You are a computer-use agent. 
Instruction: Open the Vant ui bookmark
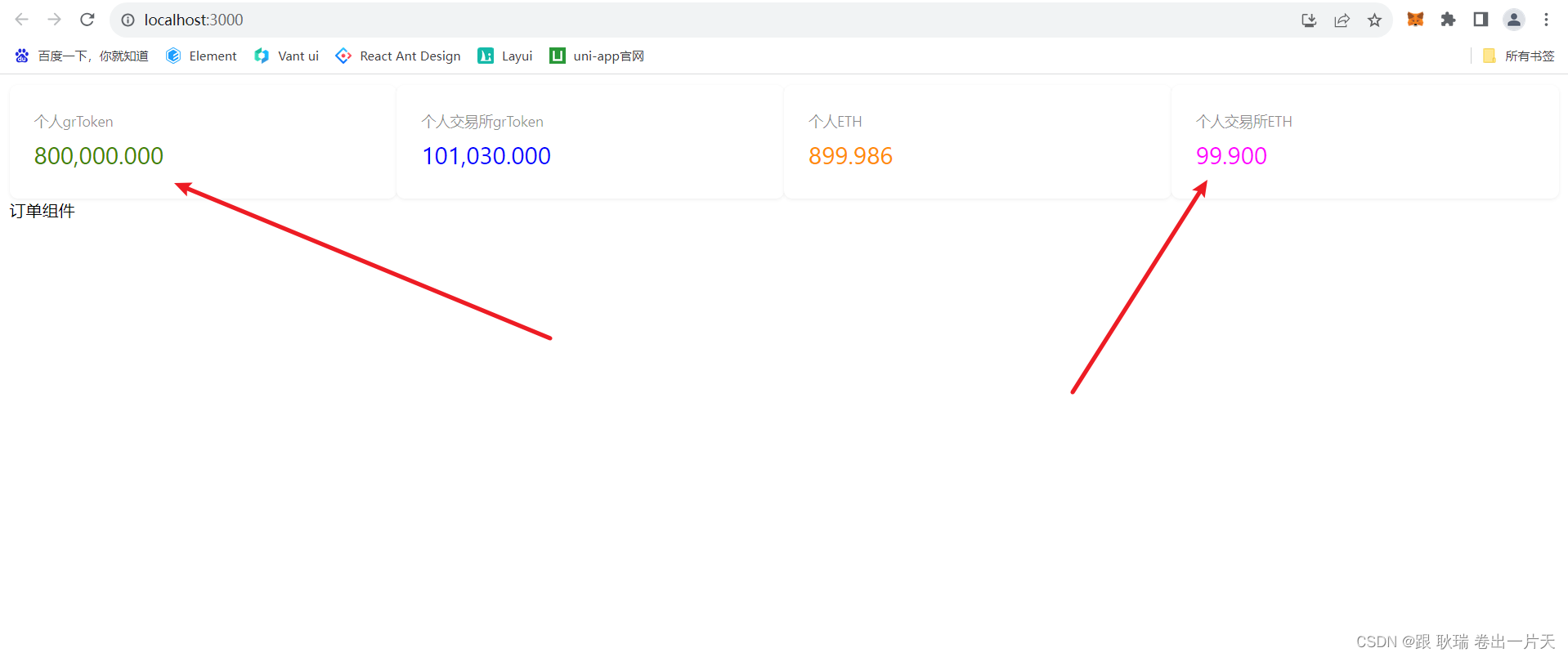tap(286, 56)
